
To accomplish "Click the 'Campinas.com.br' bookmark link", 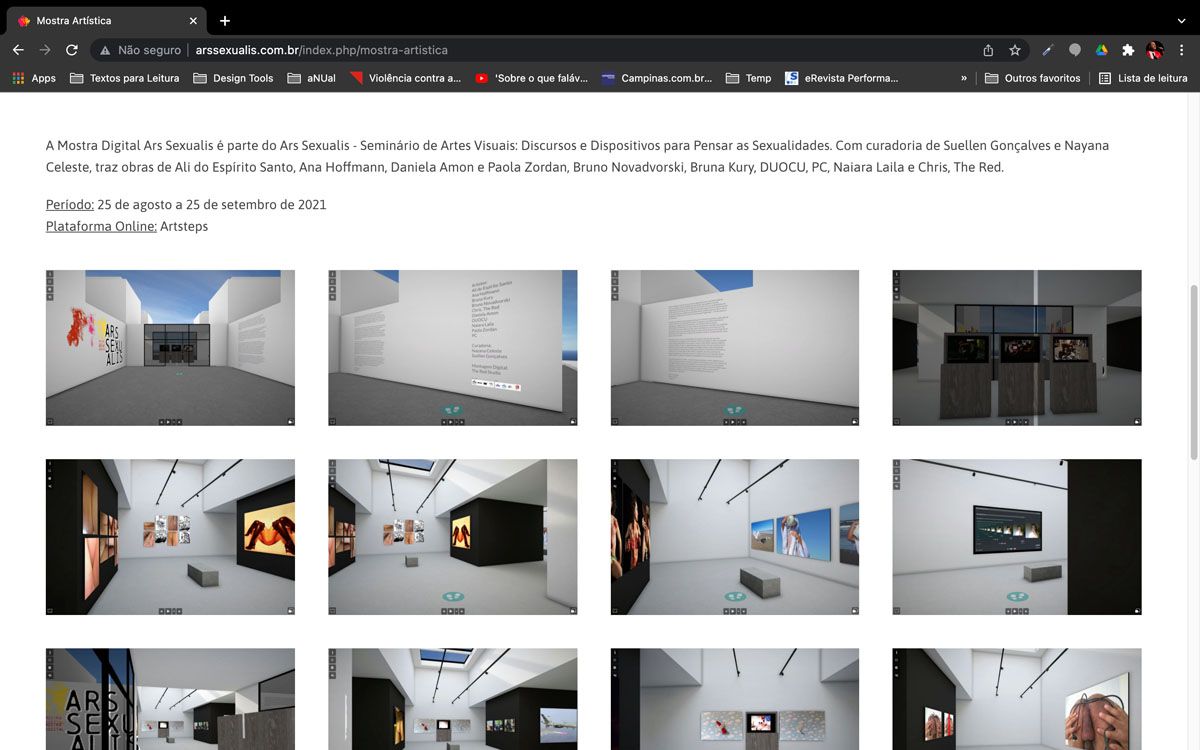I will 657,78.
